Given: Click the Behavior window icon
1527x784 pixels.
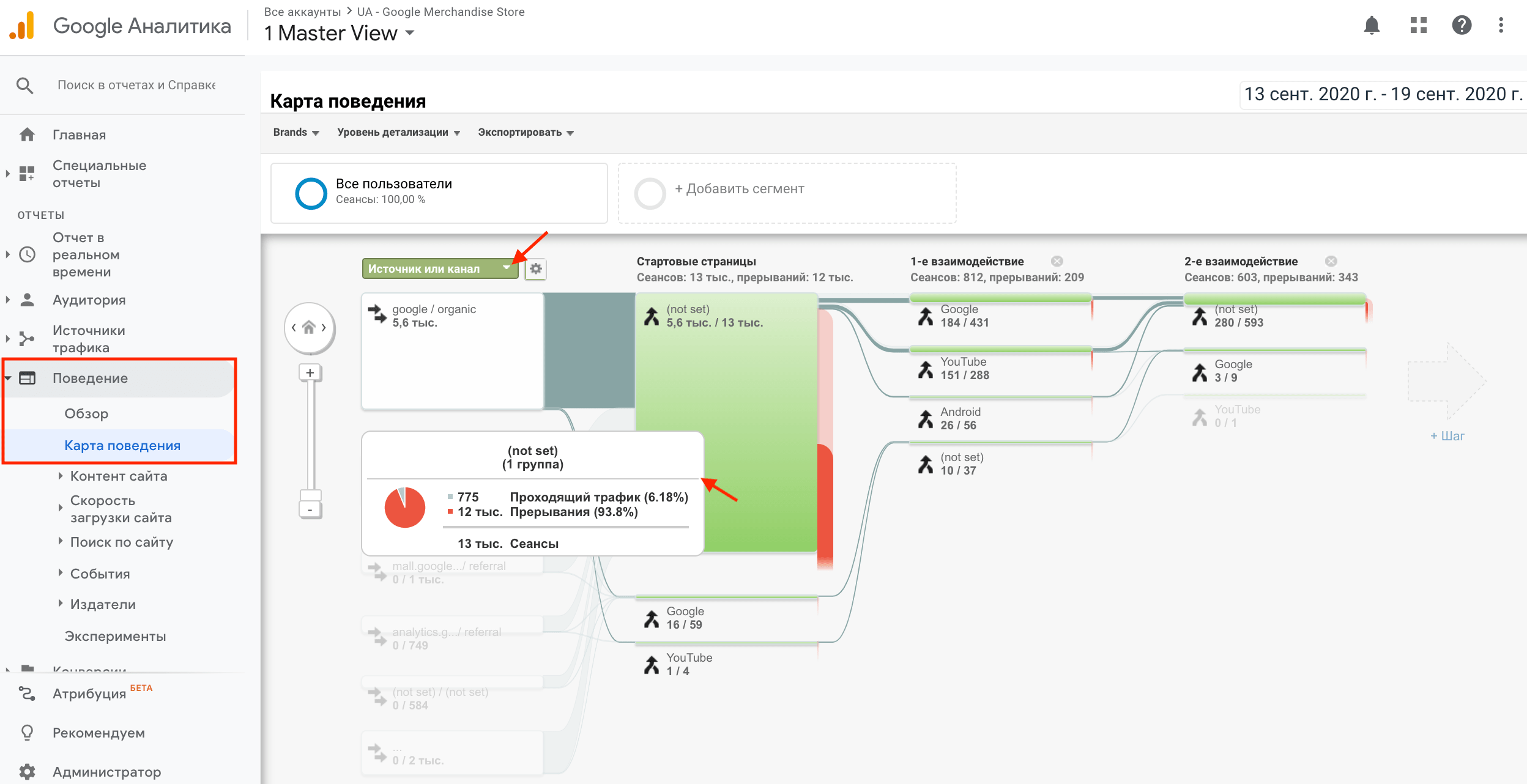Looking at the screenshot, I should pos(27,378).
